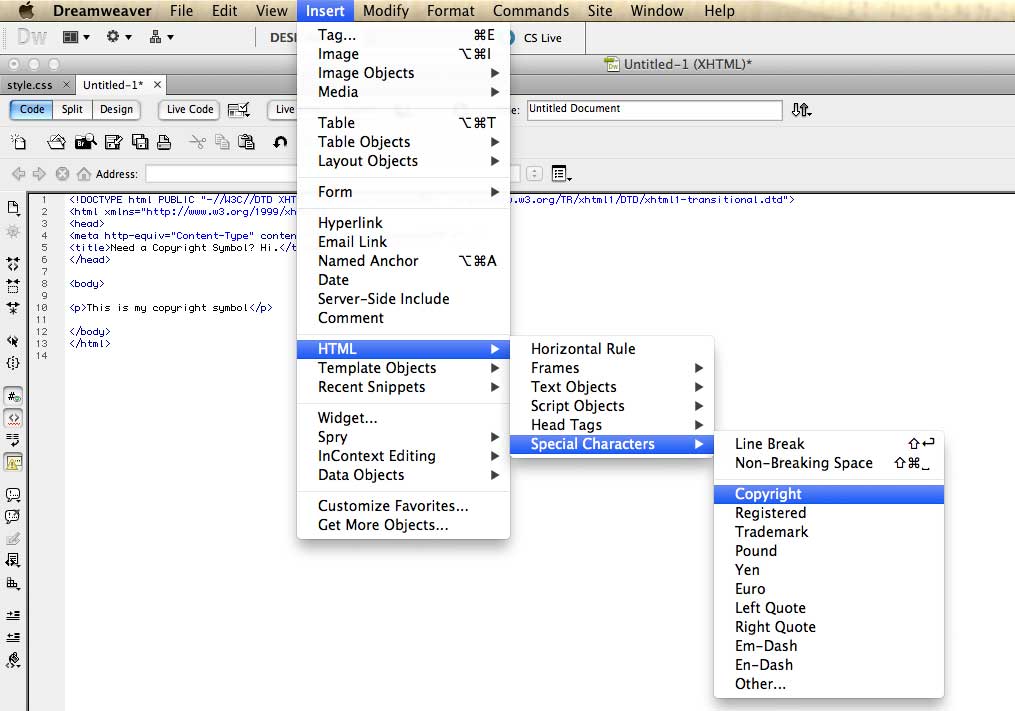This screenshot has height=711, width=1015.
Task: Toggle Syntax Error Alerts info bar icon
Action: point(13,462)
